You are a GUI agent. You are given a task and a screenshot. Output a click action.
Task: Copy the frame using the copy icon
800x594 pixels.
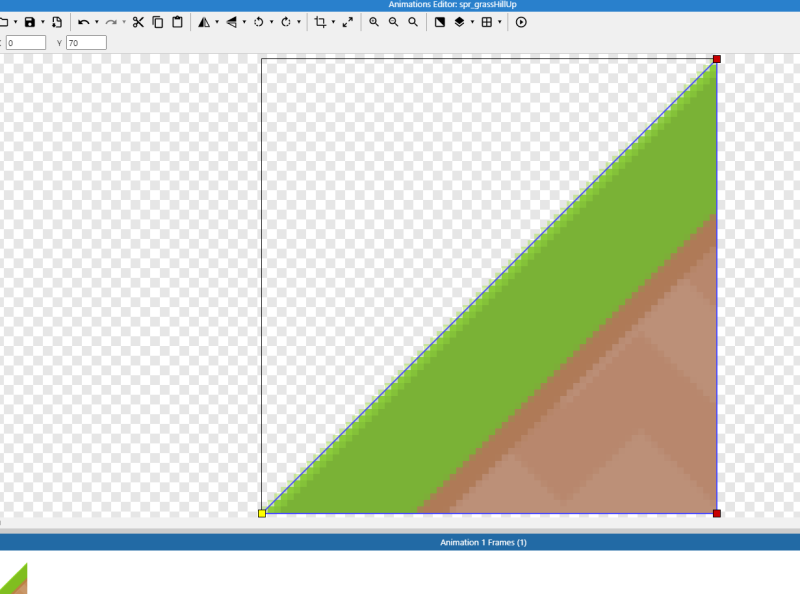click(x=158, y=22)
